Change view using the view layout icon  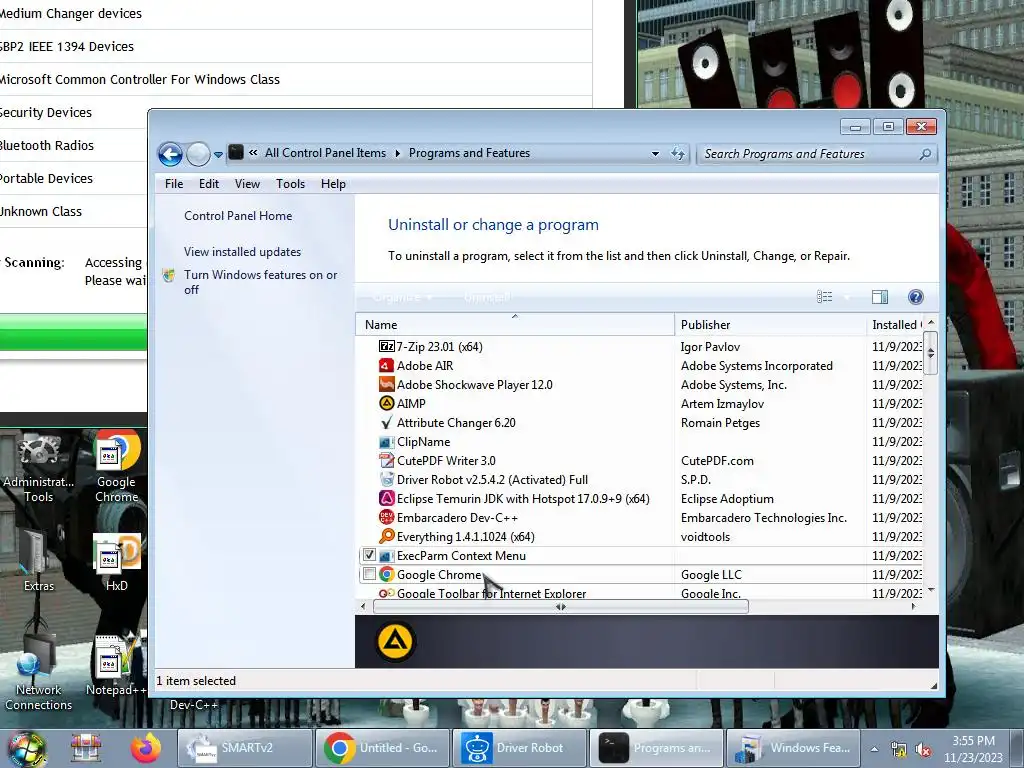(824, 297)
